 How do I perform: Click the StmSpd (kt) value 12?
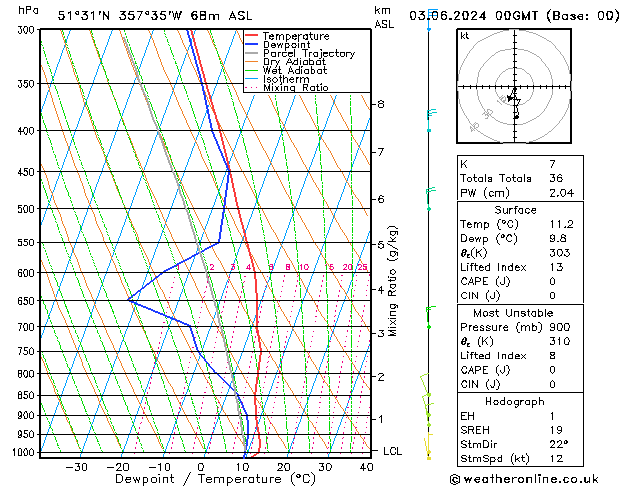pos(556,459)
